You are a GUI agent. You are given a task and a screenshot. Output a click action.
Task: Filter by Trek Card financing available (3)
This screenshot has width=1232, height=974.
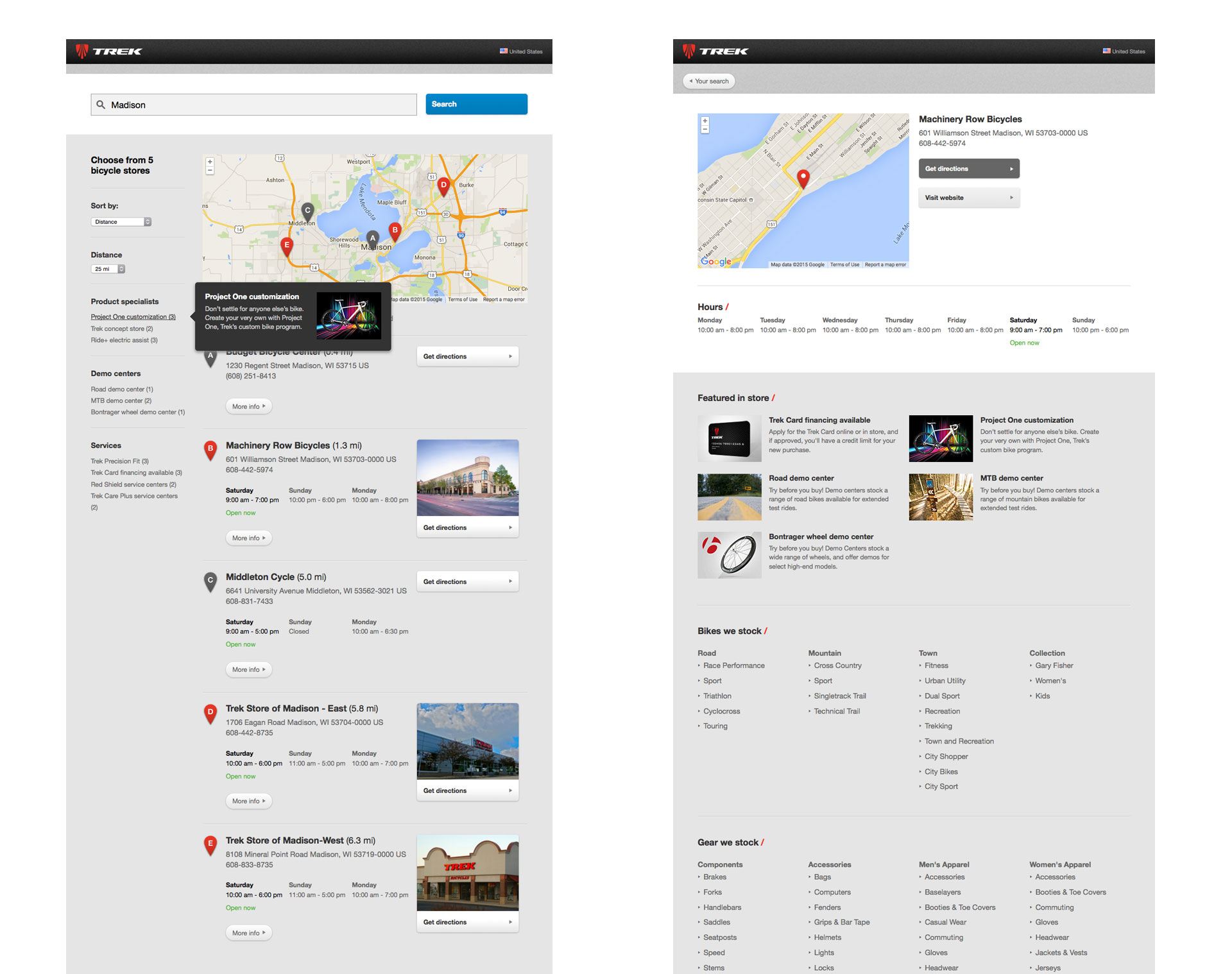click(x=137, y=473)
